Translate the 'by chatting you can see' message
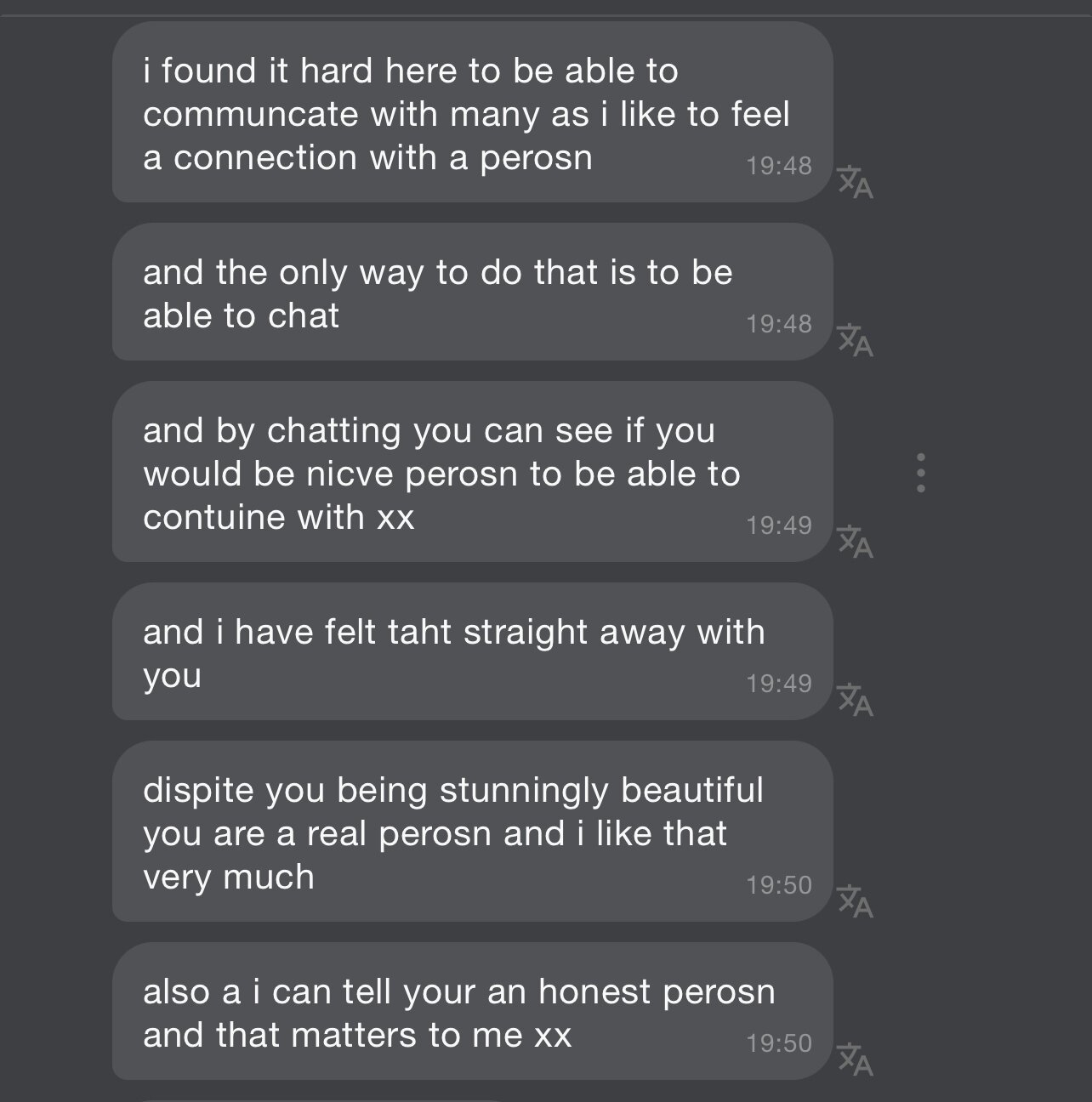 [855, 542]
